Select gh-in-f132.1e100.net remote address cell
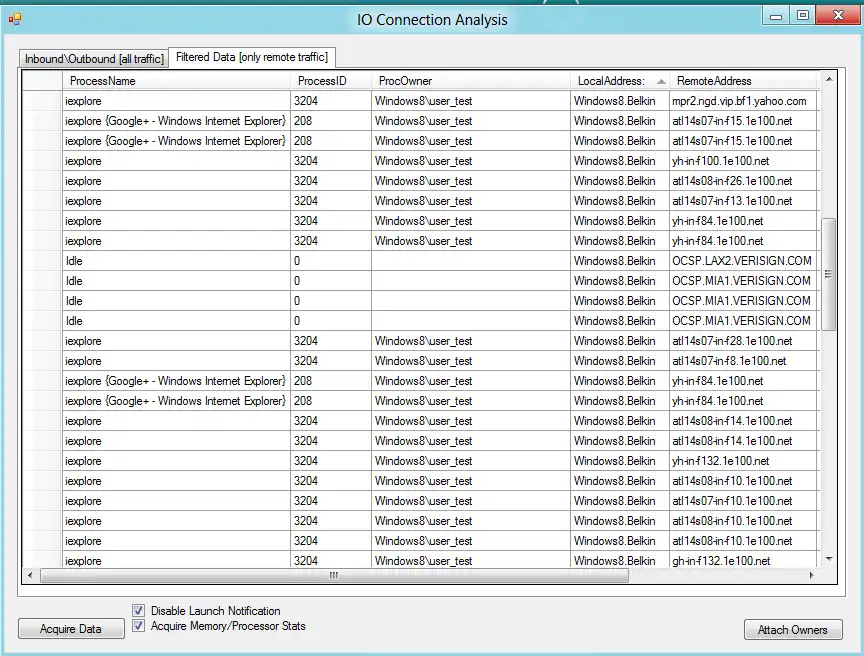The width and height of the screenshot is (864, 656). click(x=744, y=560)
